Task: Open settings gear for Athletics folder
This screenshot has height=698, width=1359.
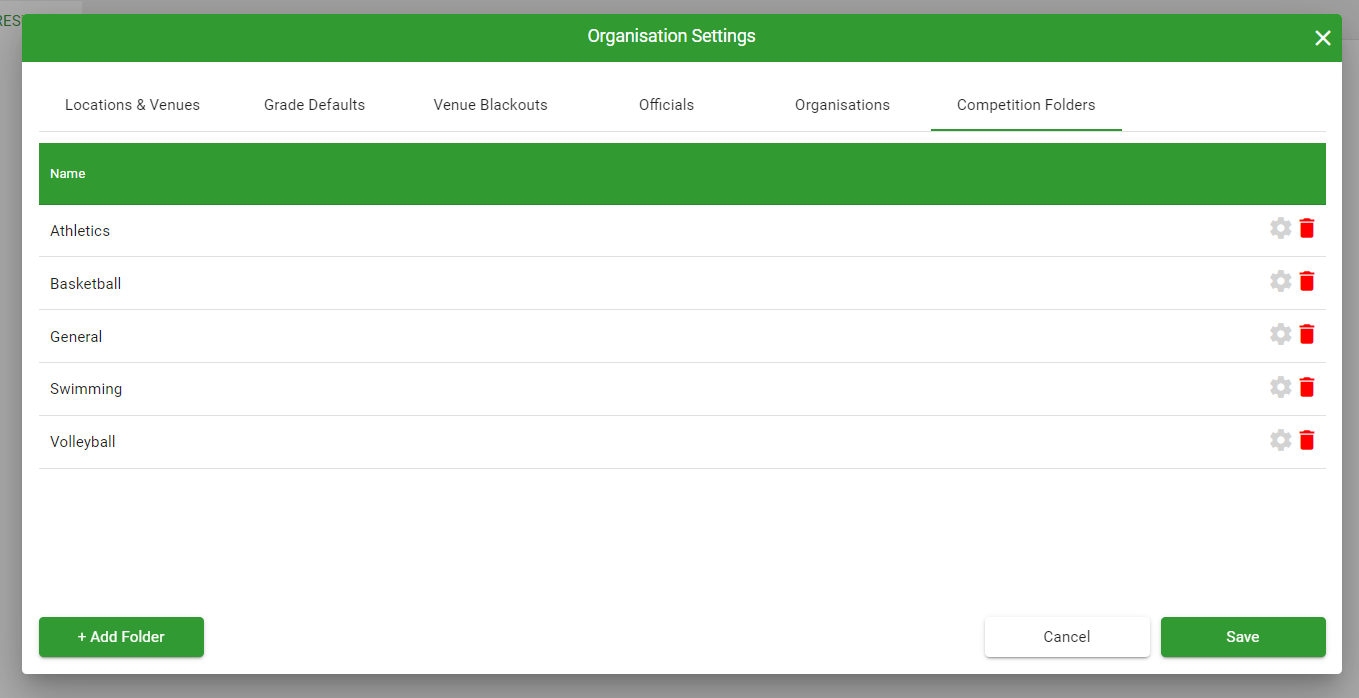Action: [x=1280, y=228]
